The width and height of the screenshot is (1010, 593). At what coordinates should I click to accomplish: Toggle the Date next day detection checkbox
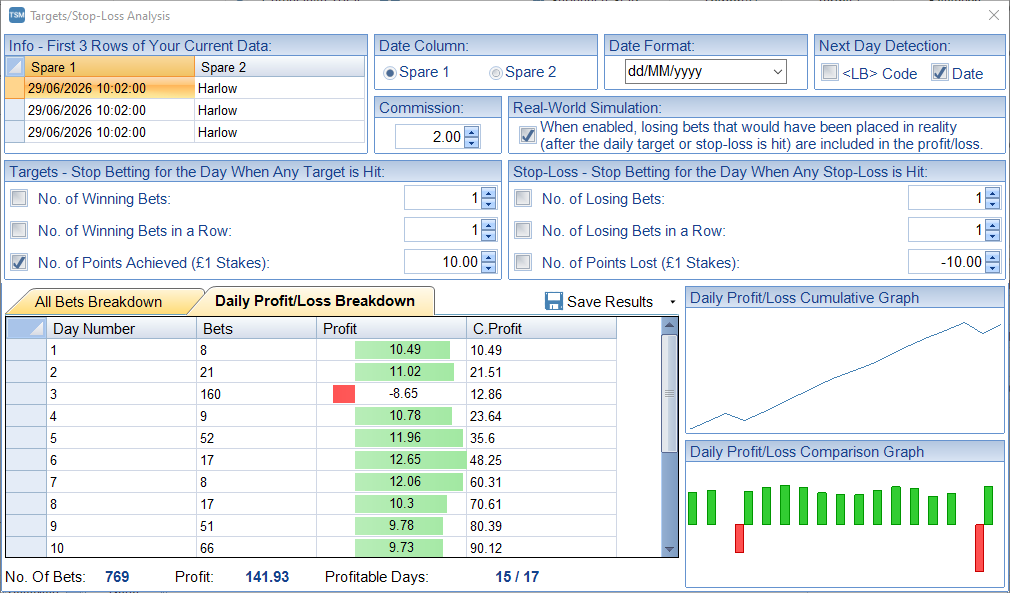pyautogui.click(x=940, y=72)
